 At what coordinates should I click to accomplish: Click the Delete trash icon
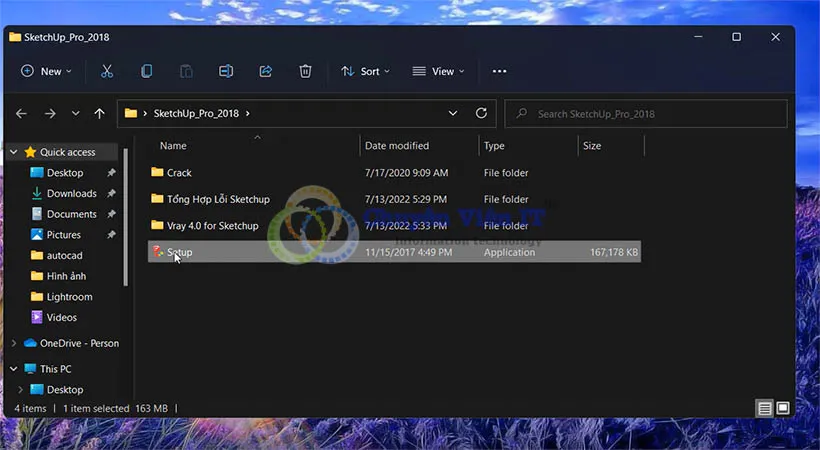pyautogui.click(x=306, y=71)
